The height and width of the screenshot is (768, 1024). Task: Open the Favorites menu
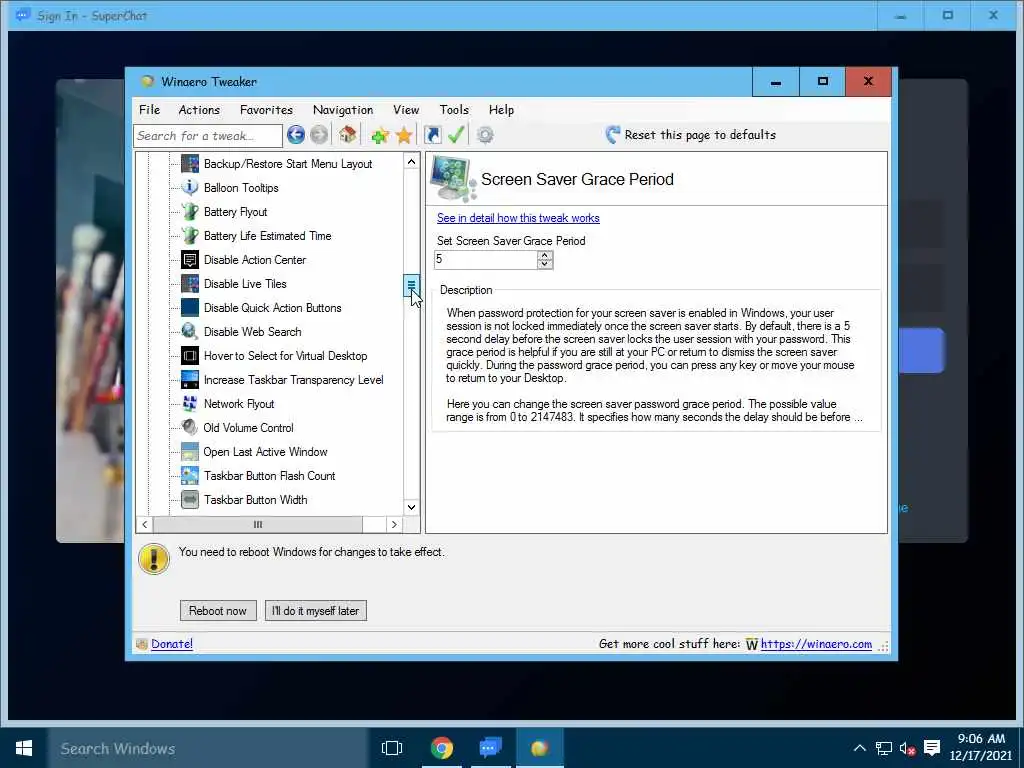pos(266,110)
